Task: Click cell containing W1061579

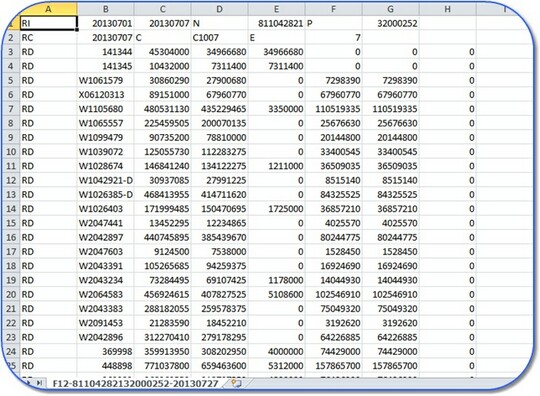Action: (x=105, y=80)
